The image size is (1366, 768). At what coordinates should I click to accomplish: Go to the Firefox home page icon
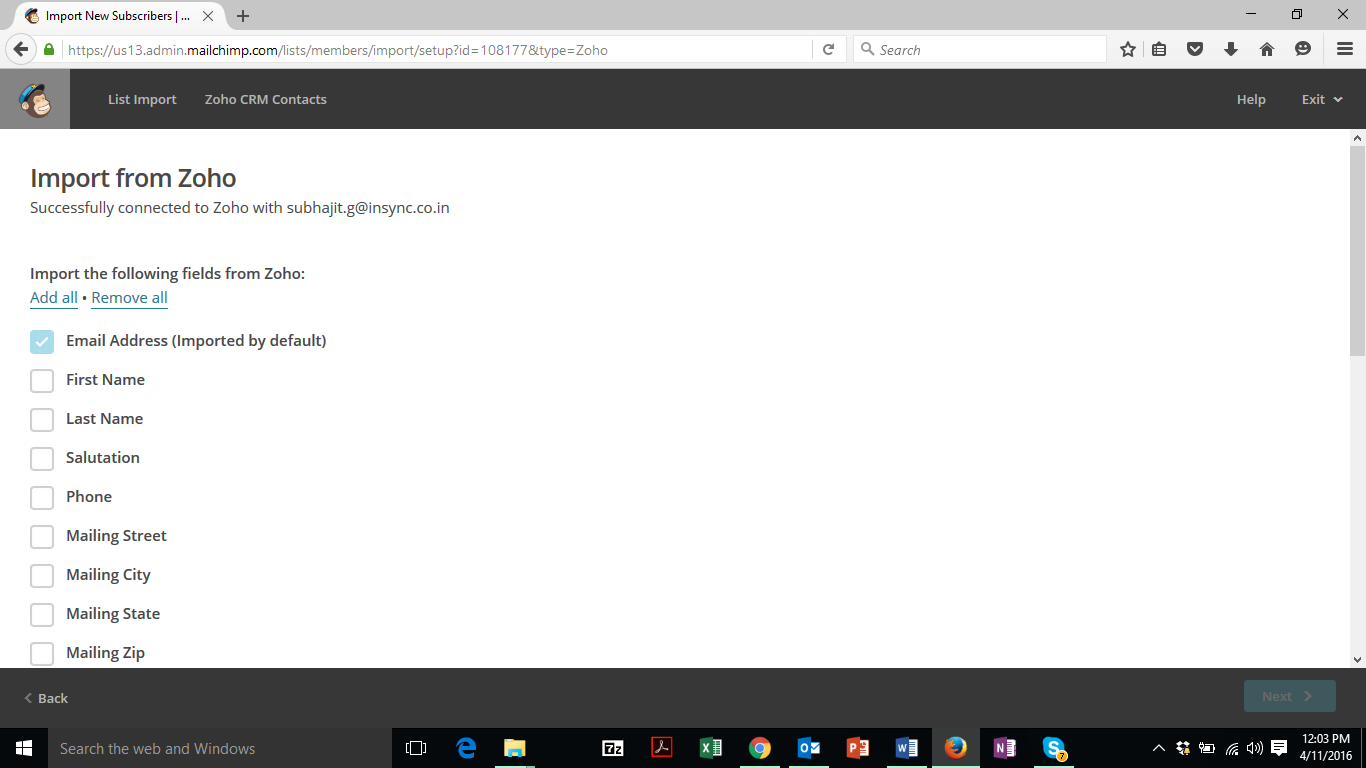click(1267, 49)
